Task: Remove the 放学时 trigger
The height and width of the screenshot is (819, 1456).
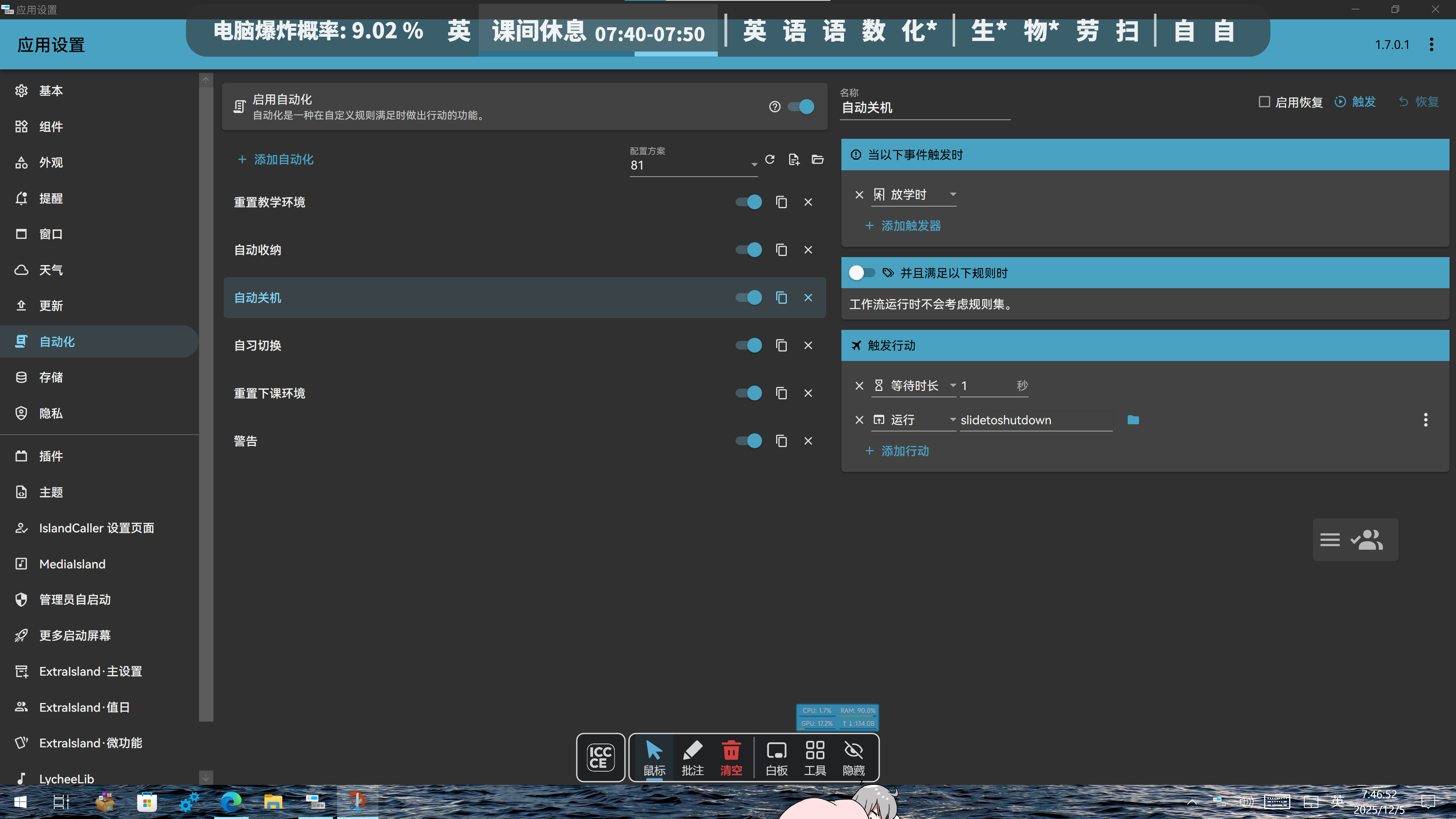Action: point(859,195)
